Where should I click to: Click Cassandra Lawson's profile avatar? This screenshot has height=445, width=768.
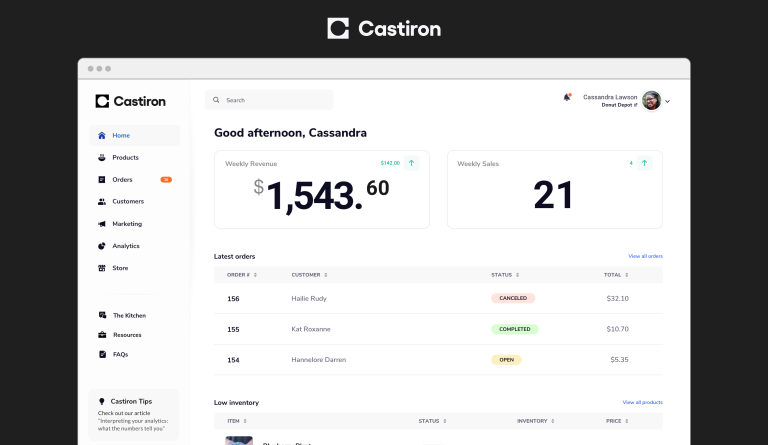[x=651, y=100]
